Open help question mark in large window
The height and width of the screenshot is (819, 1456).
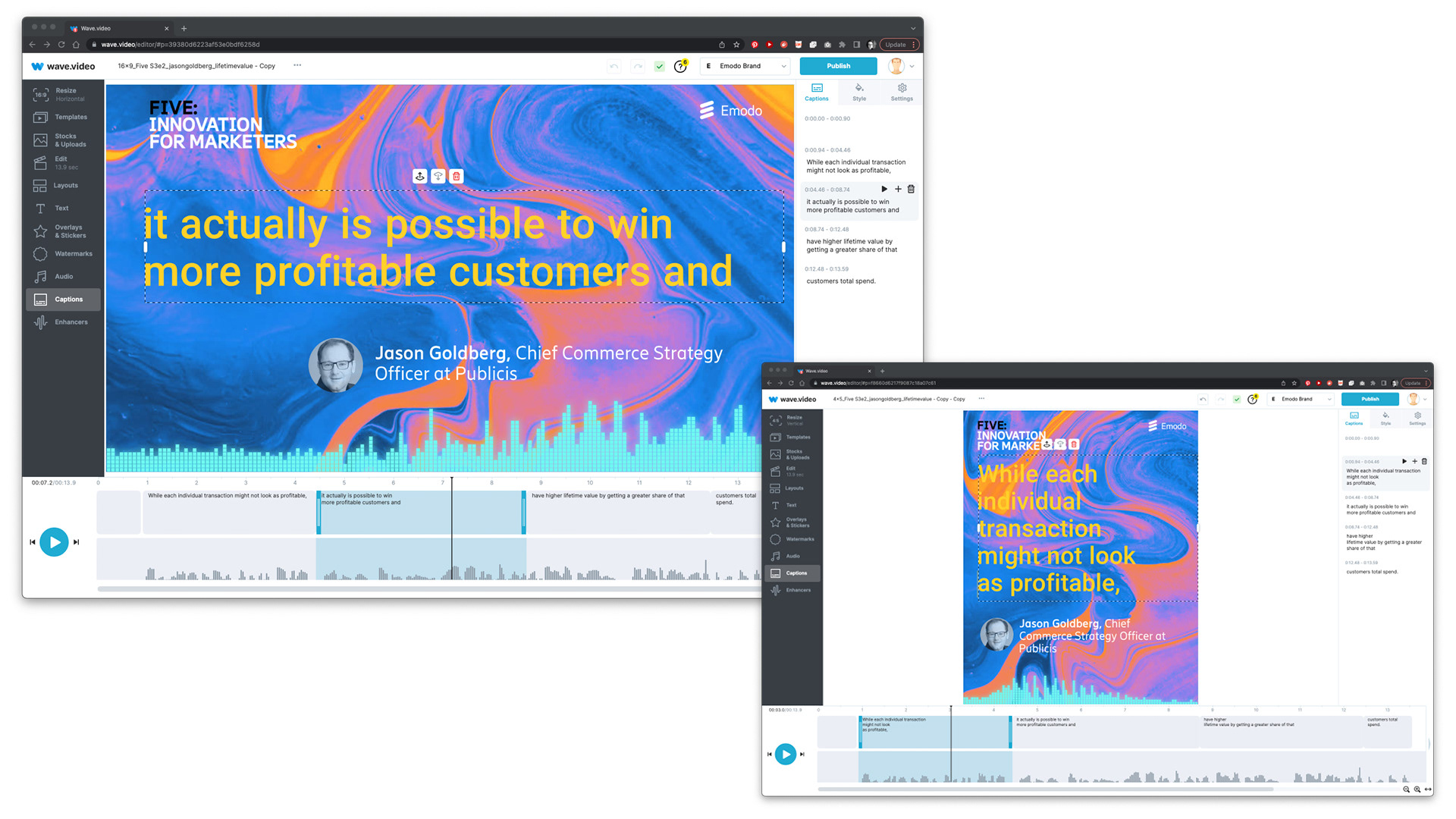tap(680, 66)
